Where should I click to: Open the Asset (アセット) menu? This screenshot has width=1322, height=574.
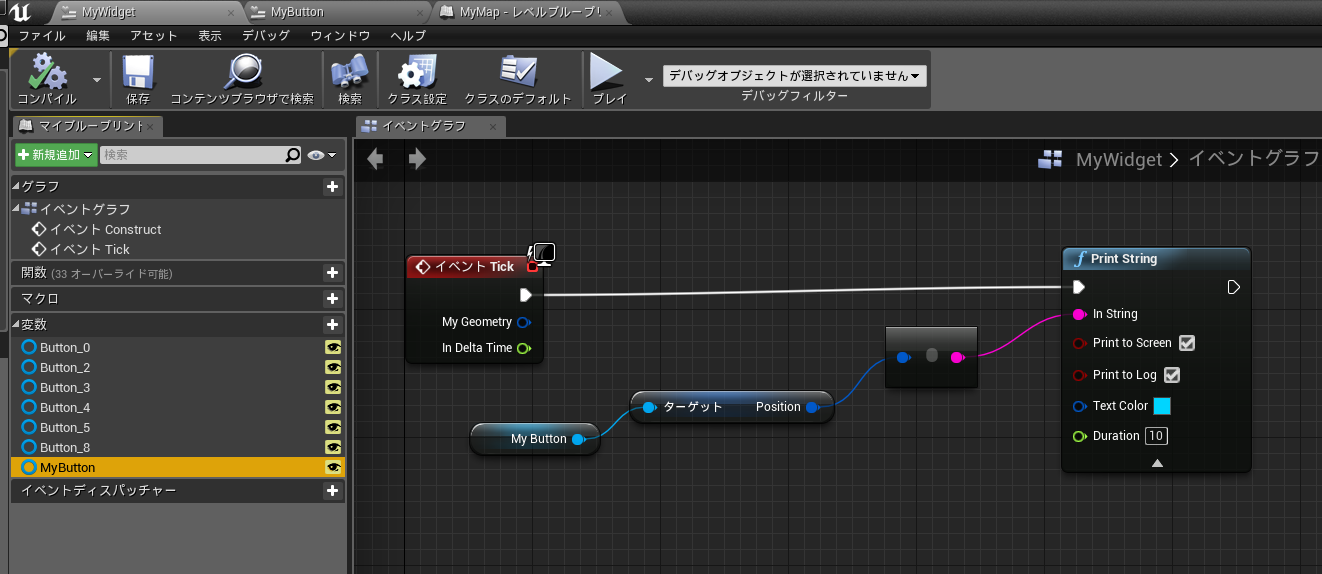click(154, 35)
